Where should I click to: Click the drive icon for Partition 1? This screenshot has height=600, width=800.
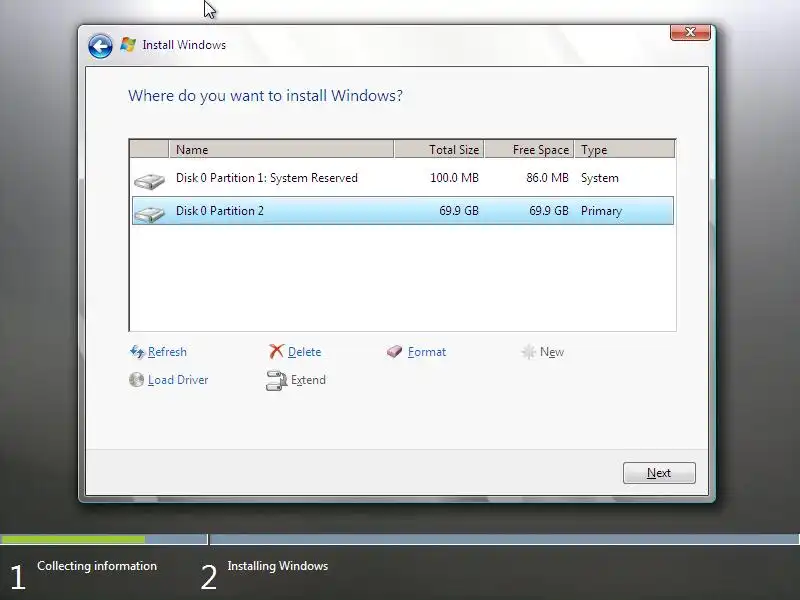coord(149,181)
